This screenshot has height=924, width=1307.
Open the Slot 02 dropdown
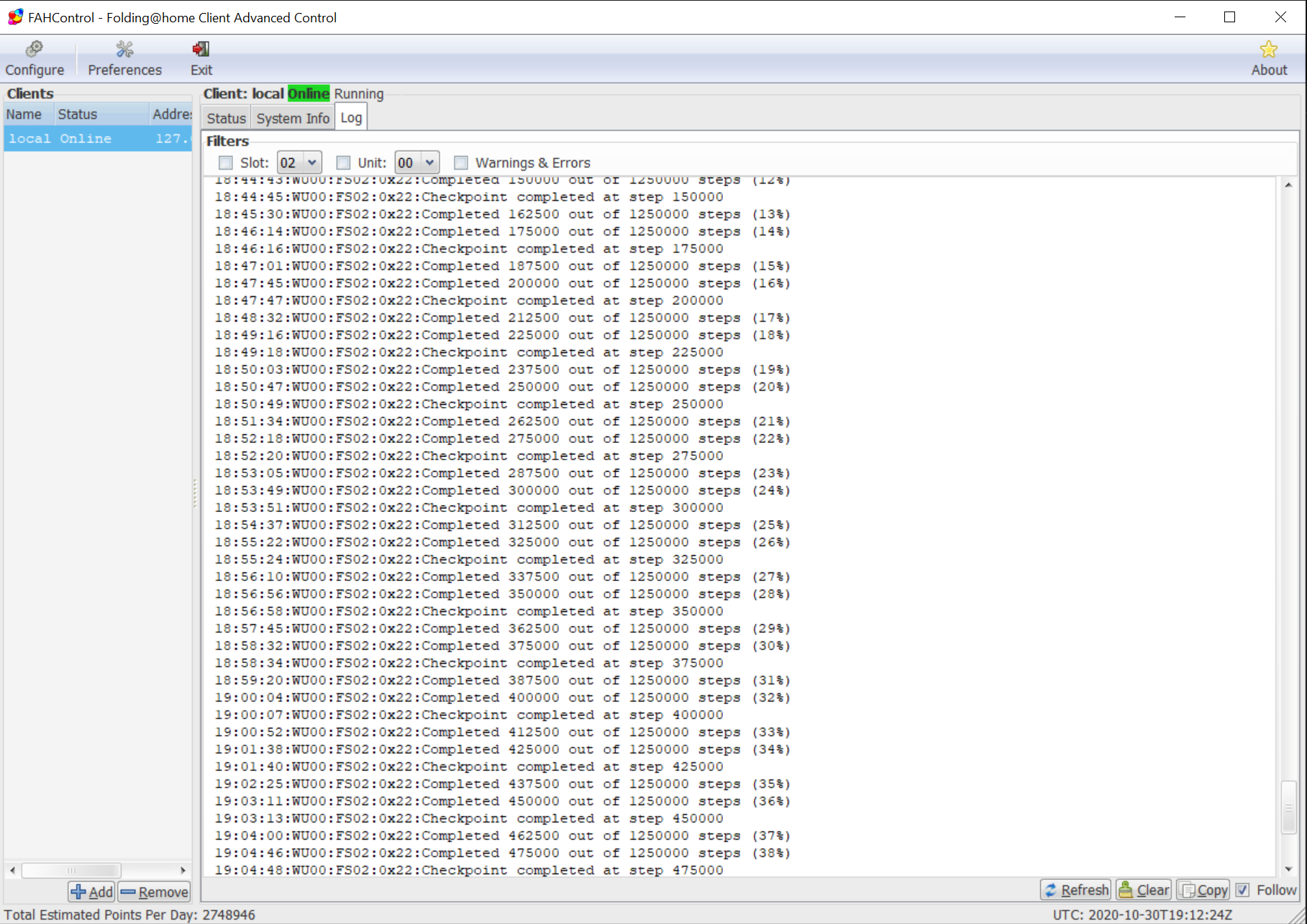tap(299, 163)
